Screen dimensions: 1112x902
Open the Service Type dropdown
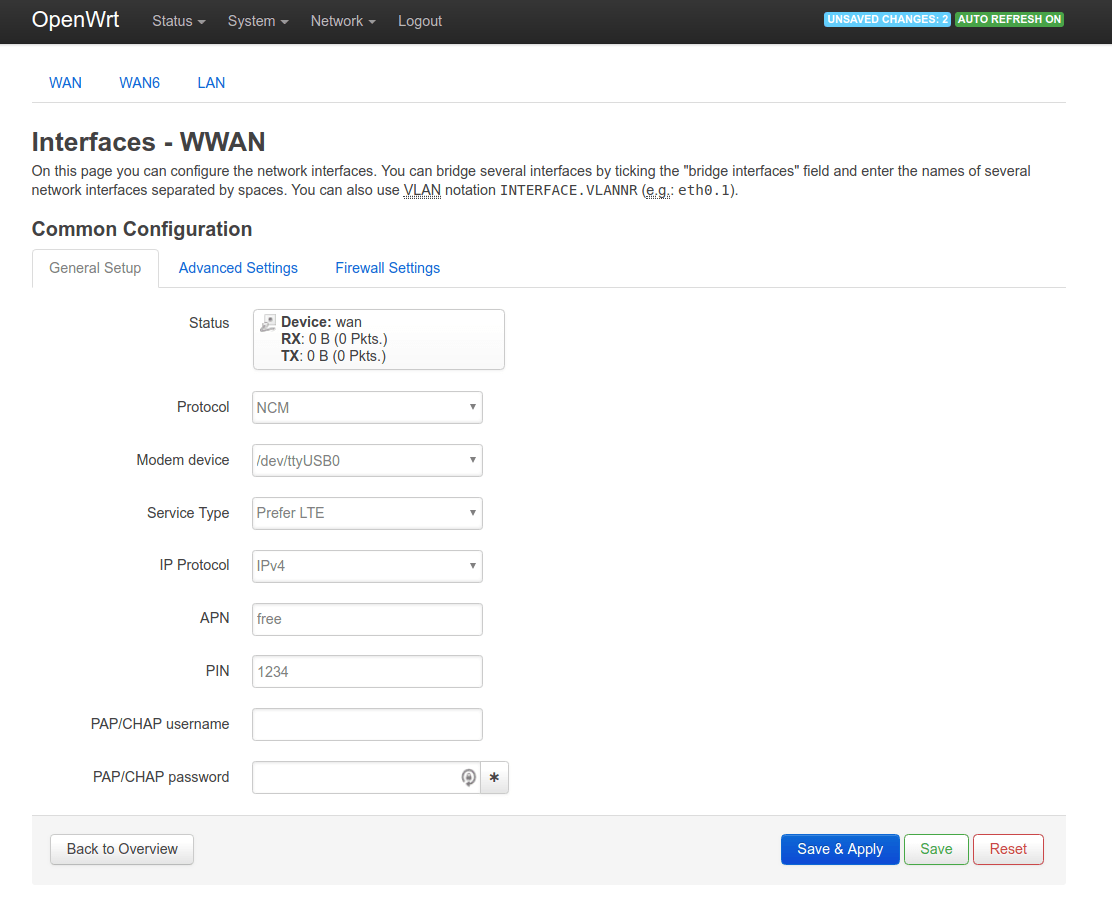click(x=367, y=513)
